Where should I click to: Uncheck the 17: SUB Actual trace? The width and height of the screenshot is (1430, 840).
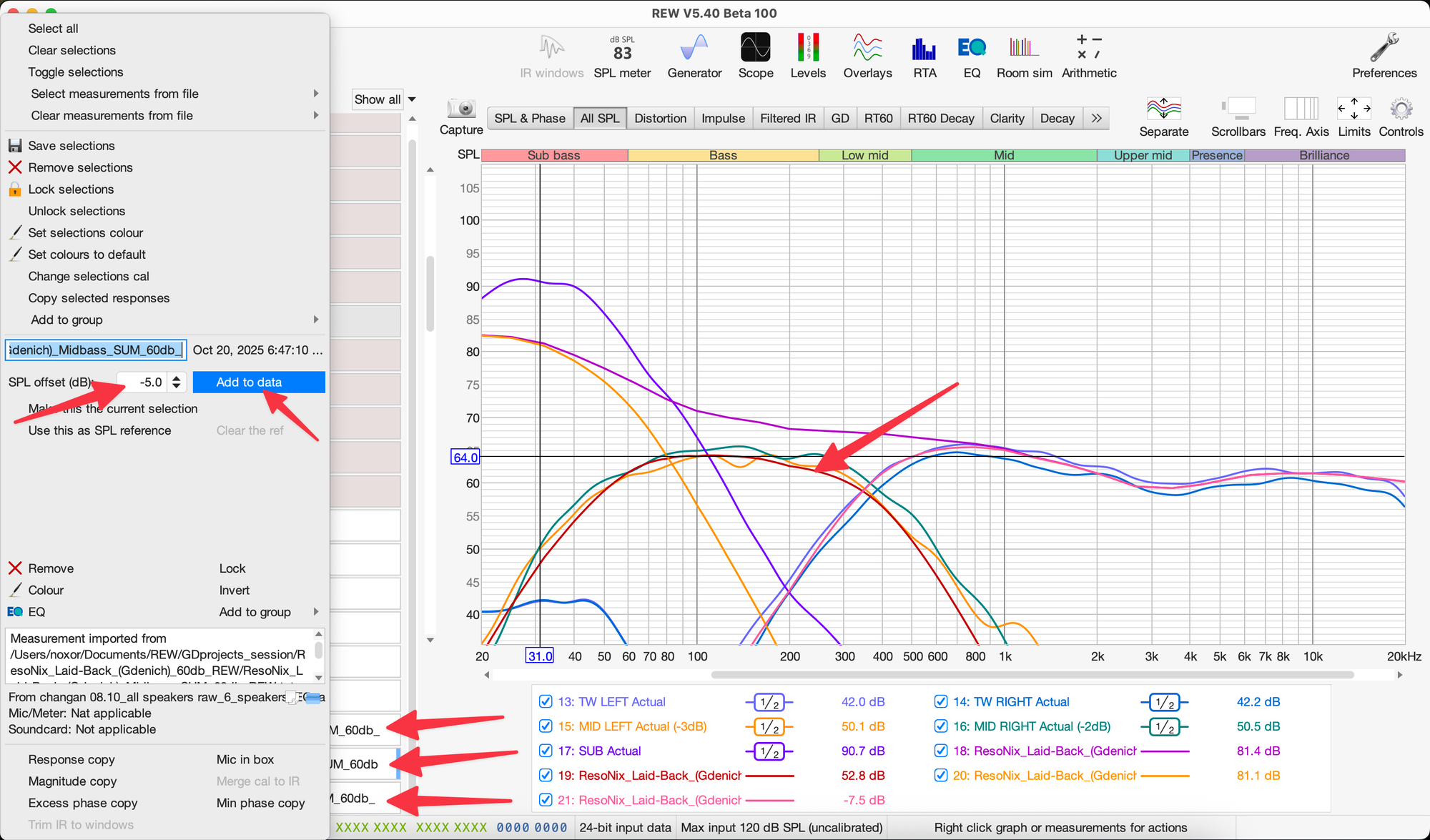546,751
